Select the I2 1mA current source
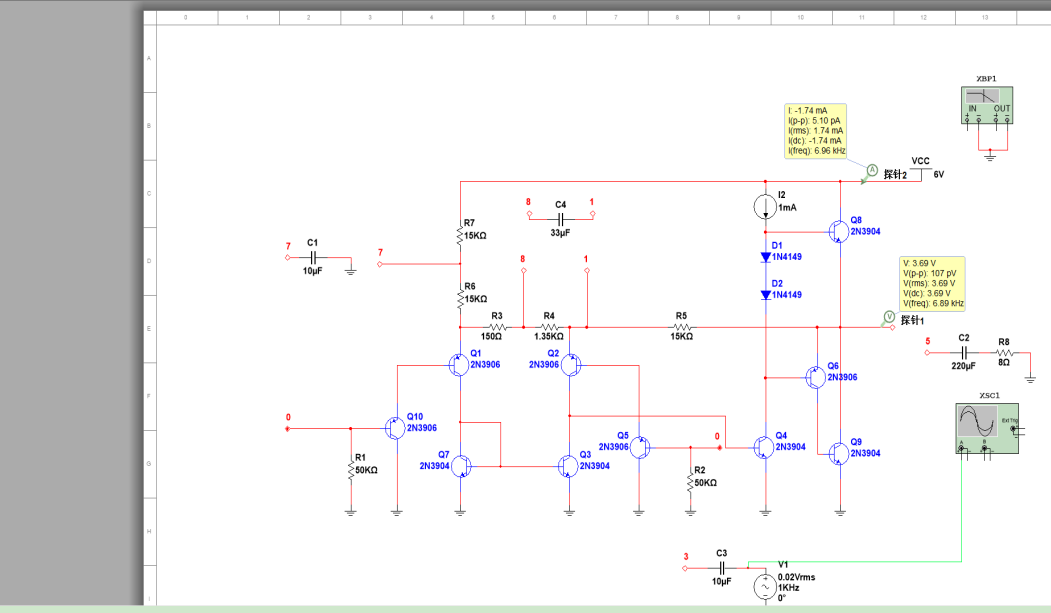1051x613 pixels. pyautogui.click(x=765, y=206)
